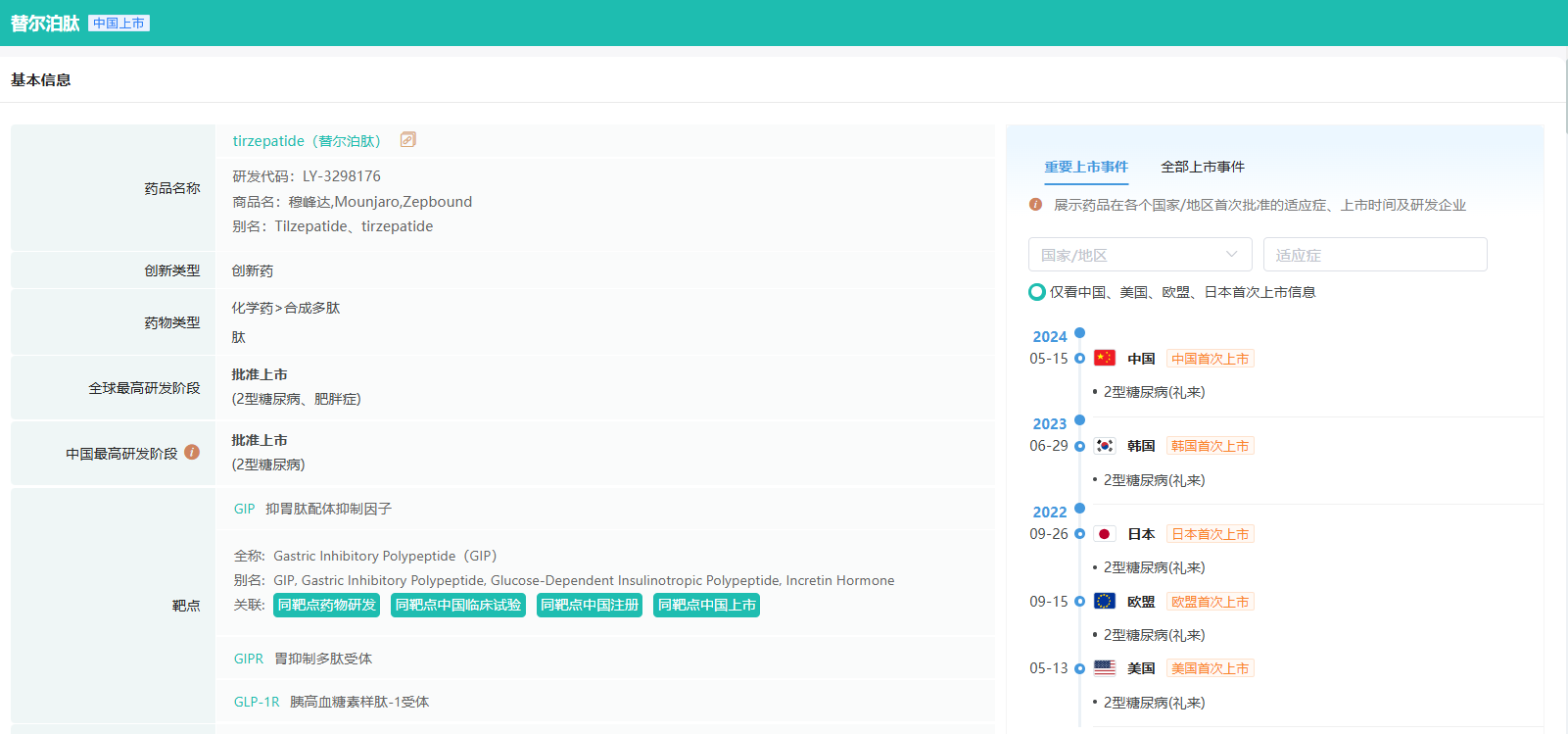This screenshot has height=734, width=1568.
Task: Switch to 全部上市事件 tab
Action: pos(1203,167)
